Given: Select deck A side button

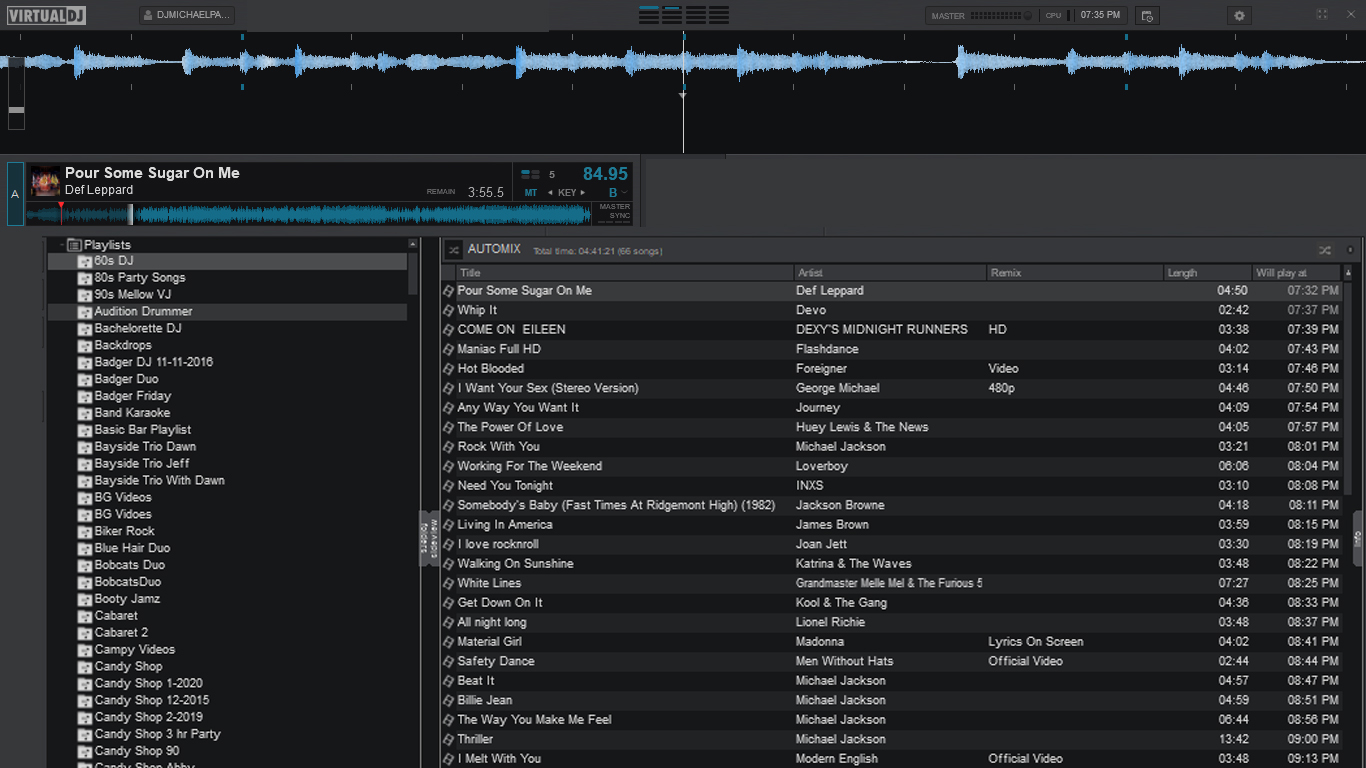Looking at the screenshot, I should [15, 194].
